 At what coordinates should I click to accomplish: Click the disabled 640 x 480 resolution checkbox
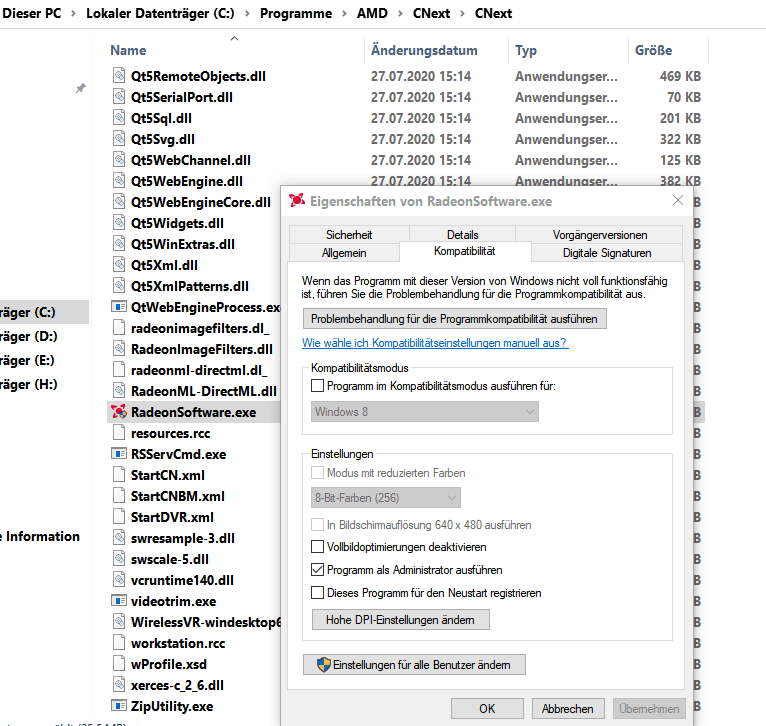tap(318, 525)
